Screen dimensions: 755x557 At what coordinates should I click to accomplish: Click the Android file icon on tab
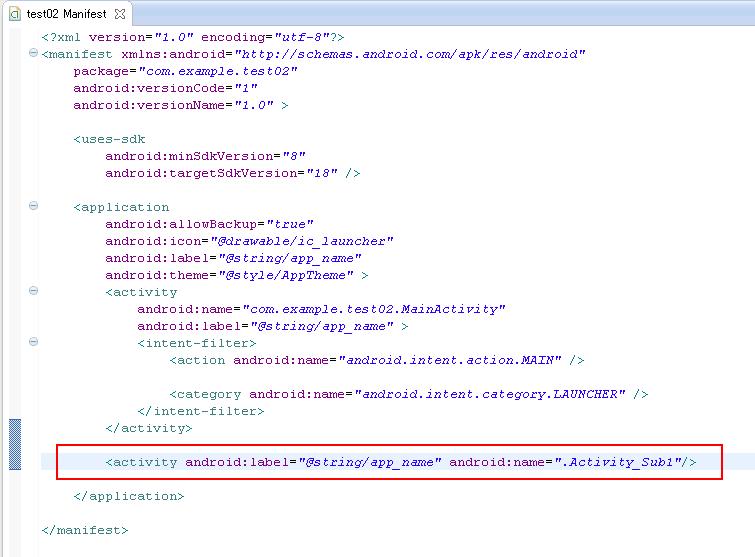[15, 14]
